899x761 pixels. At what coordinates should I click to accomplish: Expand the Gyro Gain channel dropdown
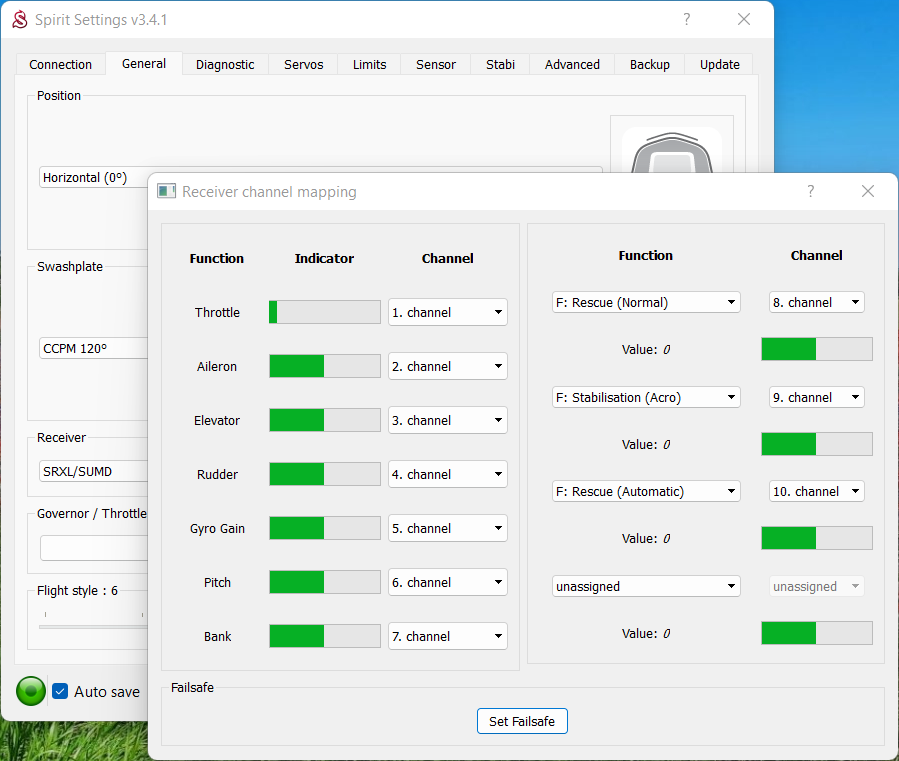pos(447,528)
